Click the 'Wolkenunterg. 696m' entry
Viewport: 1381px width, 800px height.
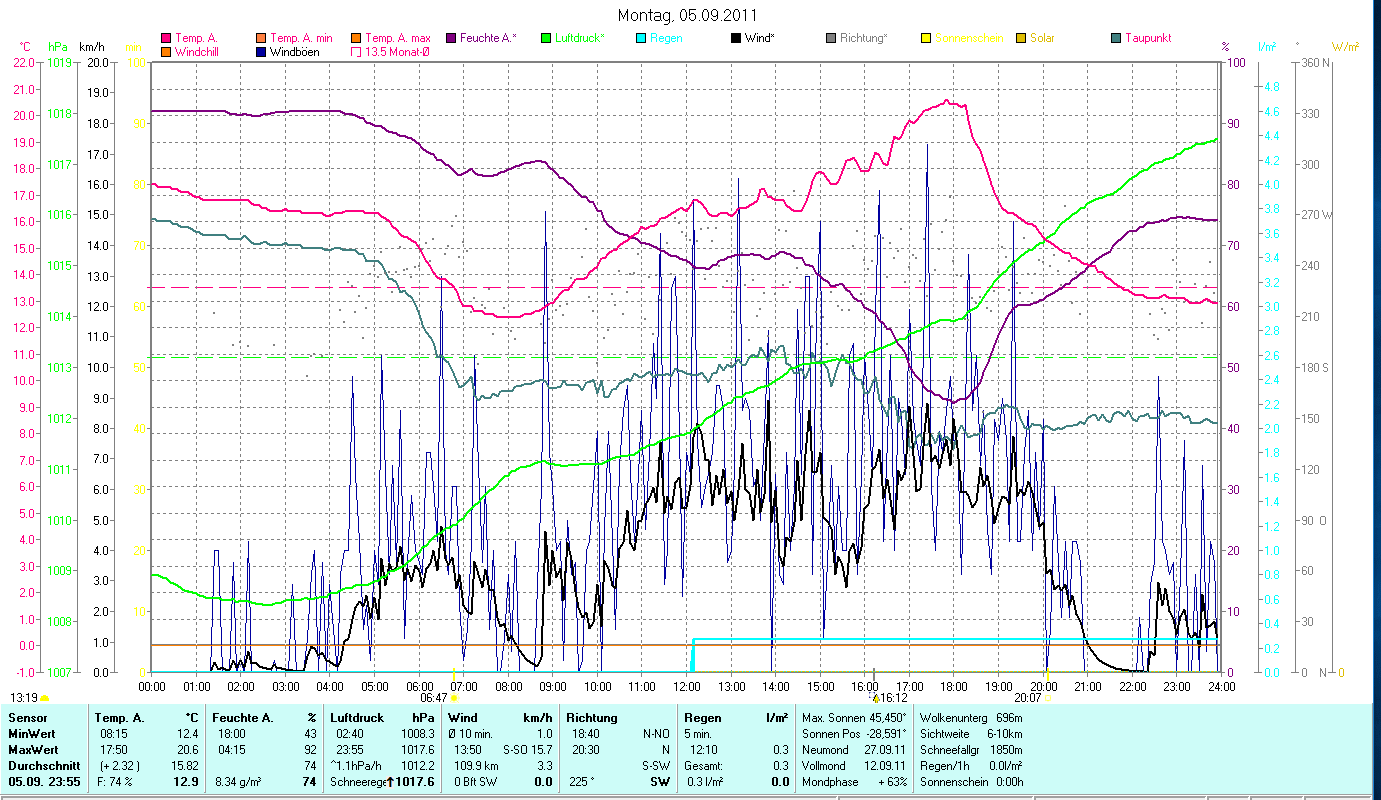[x=970, y=718]
